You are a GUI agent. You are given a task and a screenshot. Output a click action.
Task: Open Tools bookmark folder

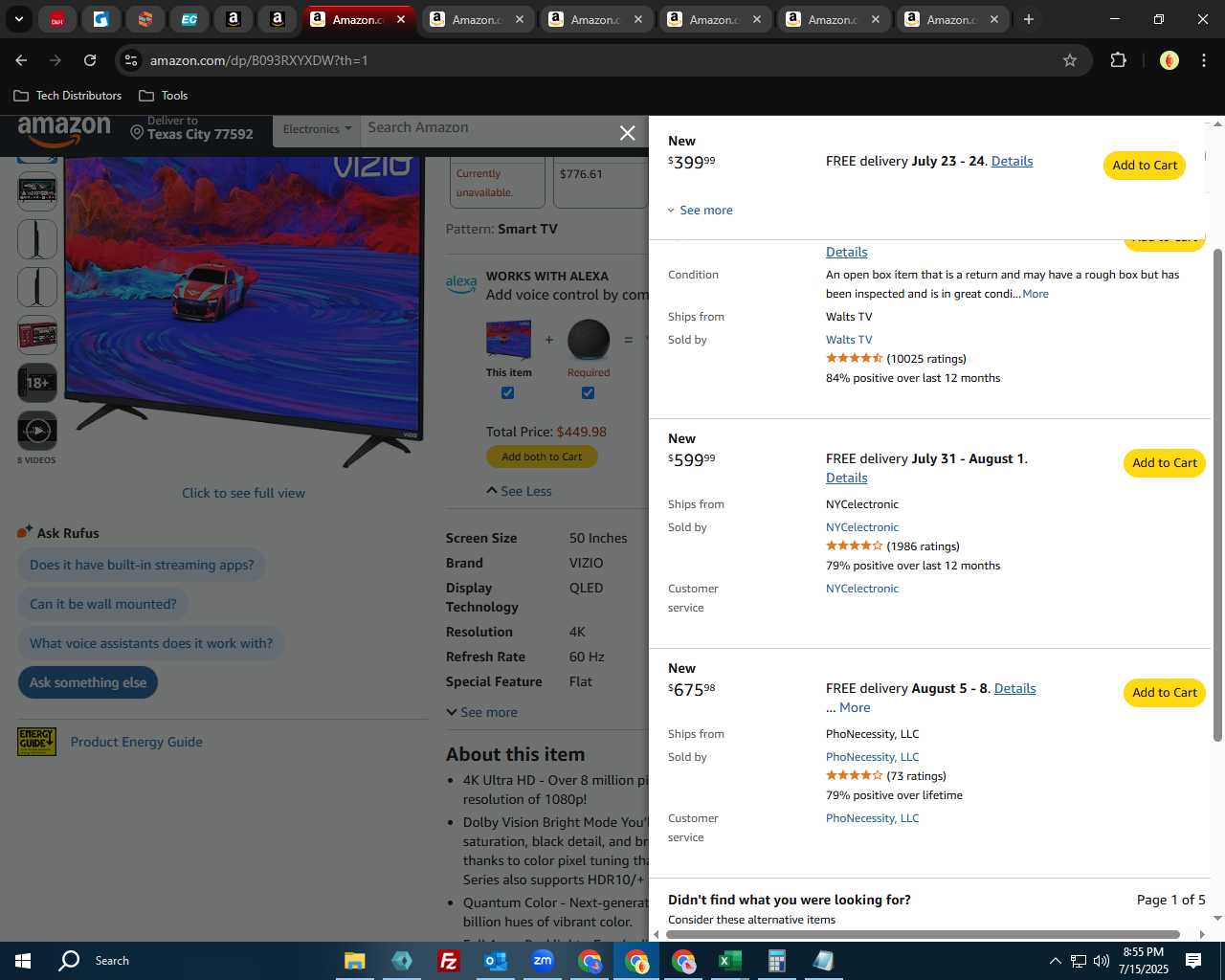[164, 96]
